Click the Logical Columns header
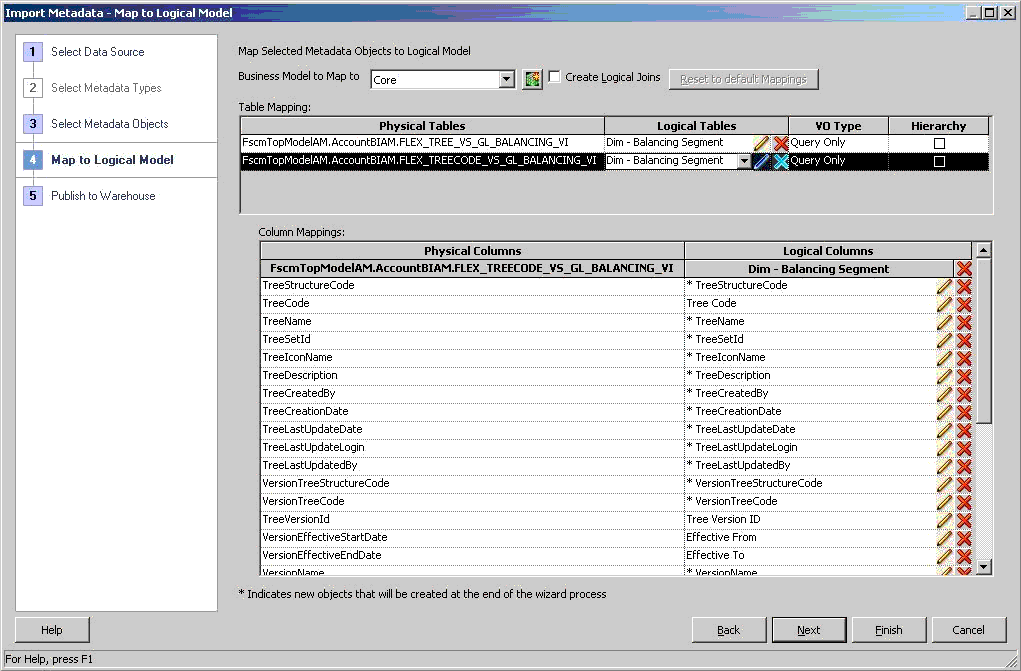 pyautogui.click(x=828, y=251)
